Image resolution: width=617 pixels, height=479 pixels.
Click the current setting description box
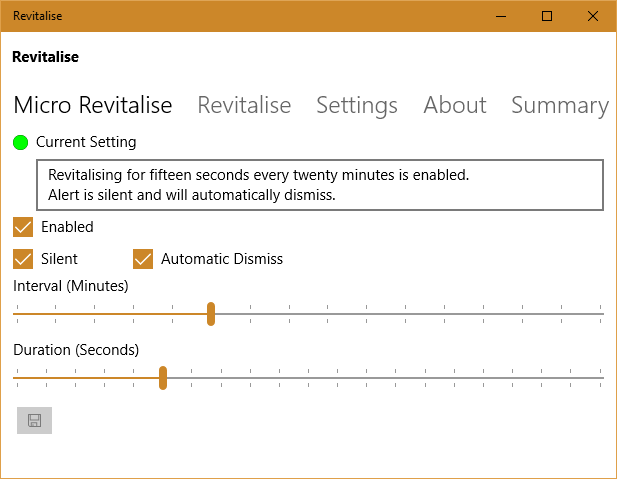pos(320,185)
